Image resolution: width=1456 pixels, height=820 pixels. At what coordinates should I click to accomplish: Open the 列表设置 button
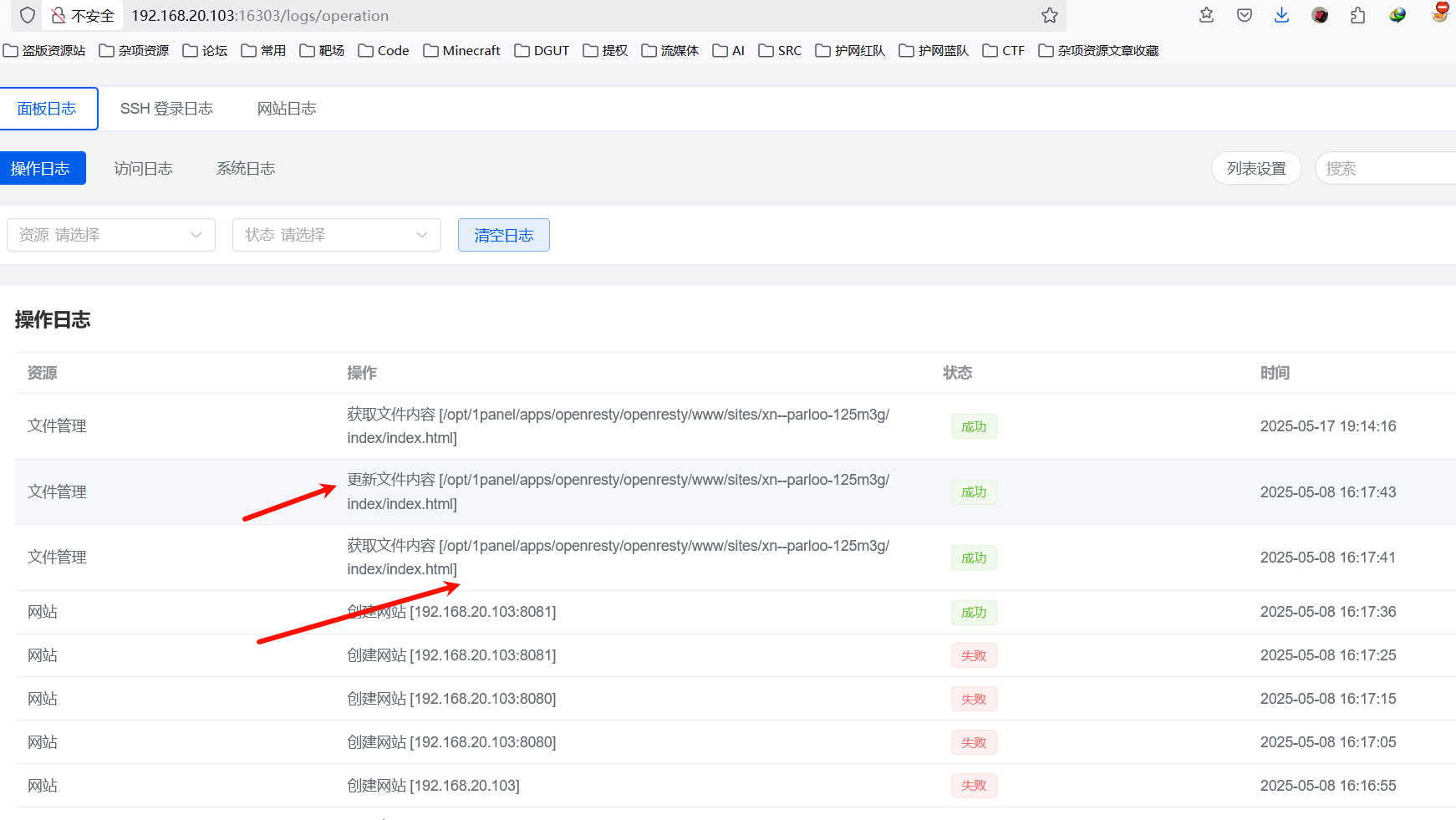[1255, 169]
